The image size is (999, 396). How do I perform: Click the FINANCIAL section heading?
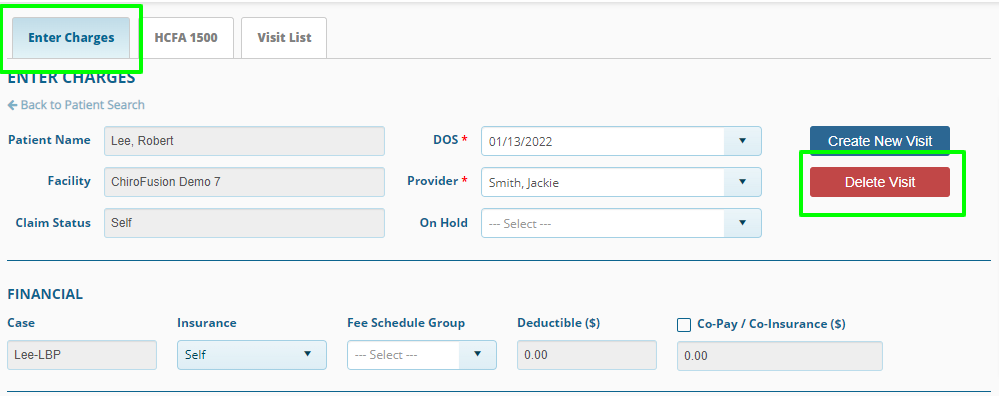(45, 294)
